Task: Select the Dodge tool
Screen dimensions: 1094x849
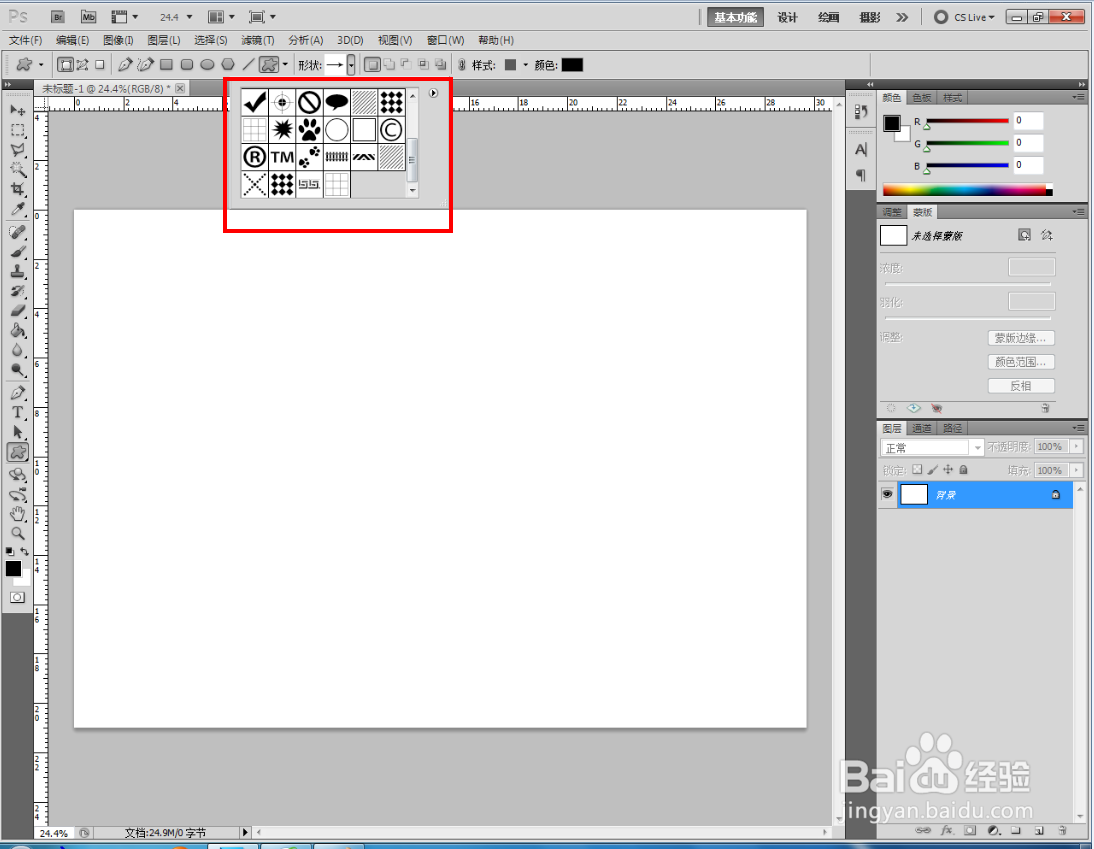Action: [x=17, y=370]
